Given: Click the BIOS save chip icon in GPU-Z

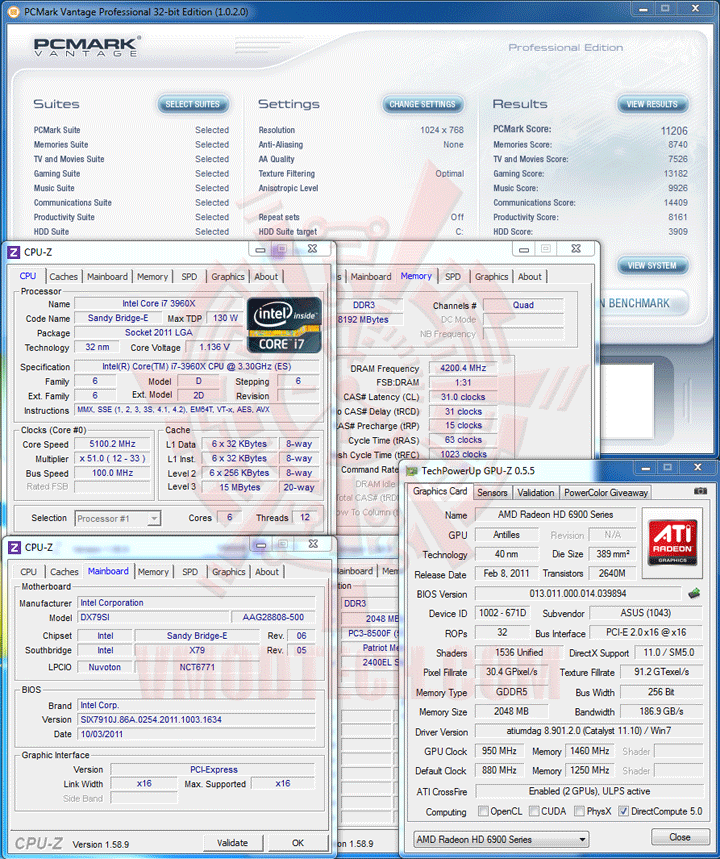Looking at the screenshot, I should tap(694, 593).
